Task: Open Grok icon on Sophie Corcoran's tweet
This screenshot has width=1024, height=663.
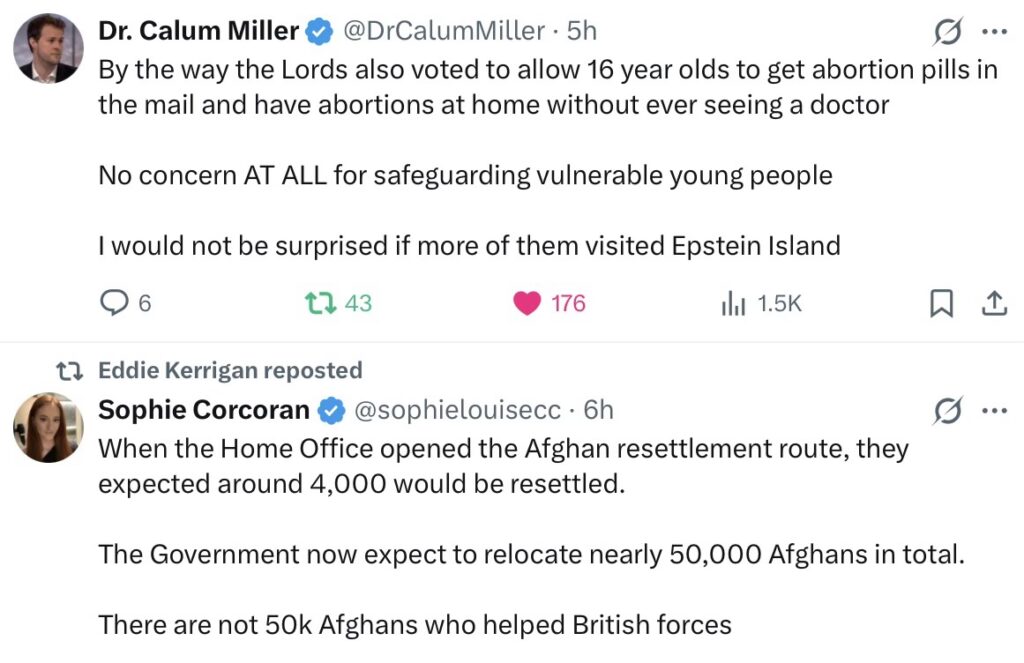Action: pos(946,411)
